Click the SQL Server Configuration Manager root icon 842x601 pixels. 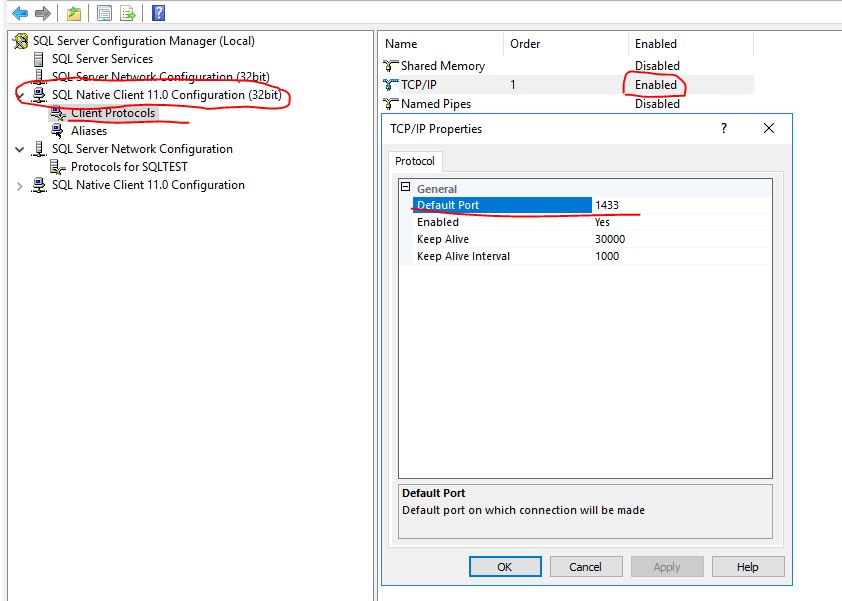coord(21,41)
